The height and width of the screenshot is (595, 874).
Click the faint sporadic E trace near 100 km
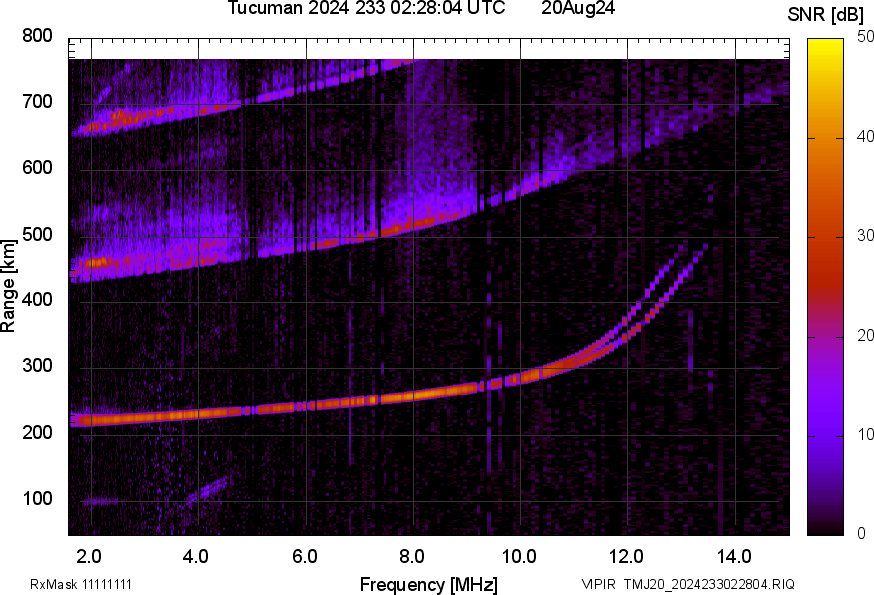(x=99, y=501)
